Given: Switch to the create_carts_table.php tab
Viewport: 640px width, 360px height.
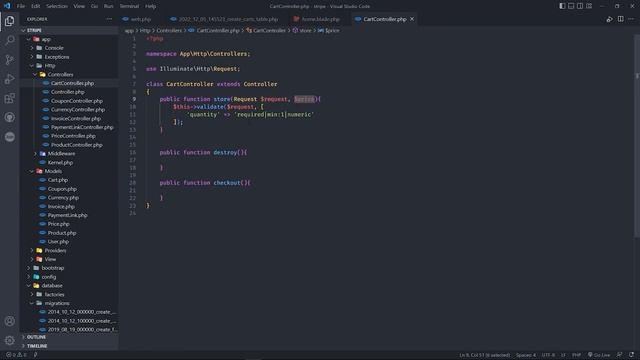Looking at the screenshot, I should [228, 19].
